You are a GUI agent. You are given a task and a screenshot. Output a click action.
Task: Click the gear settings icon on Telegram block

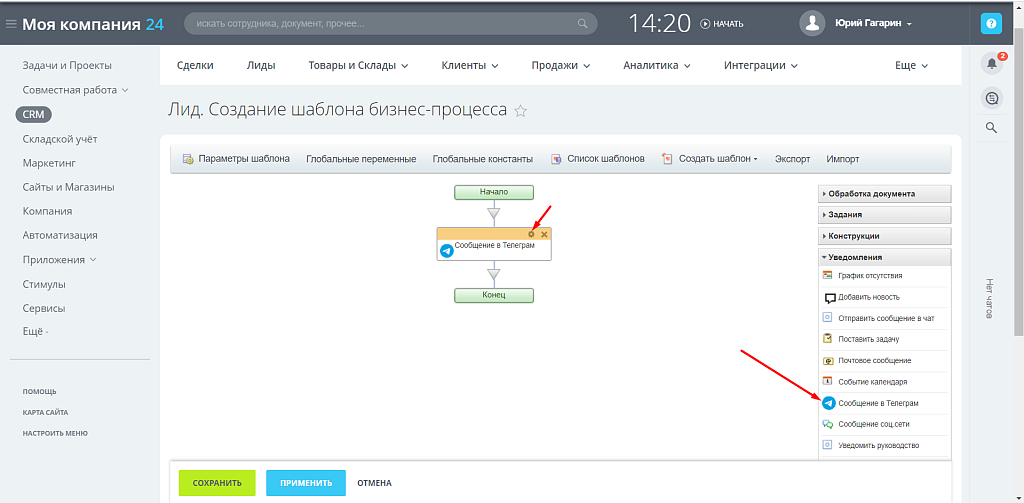pyautogui.click(x=532, y=234)
